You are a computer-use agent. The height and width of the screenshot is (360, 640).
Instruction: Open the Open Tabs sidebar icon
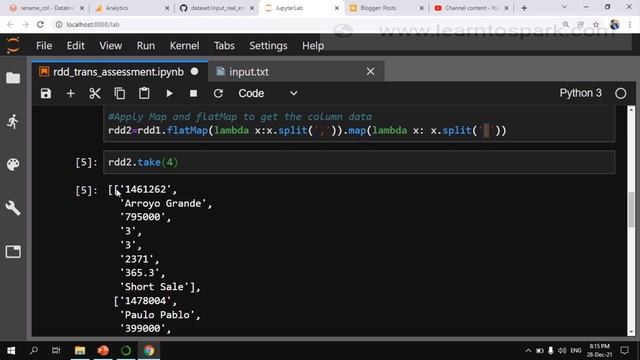tap(13, 251)
